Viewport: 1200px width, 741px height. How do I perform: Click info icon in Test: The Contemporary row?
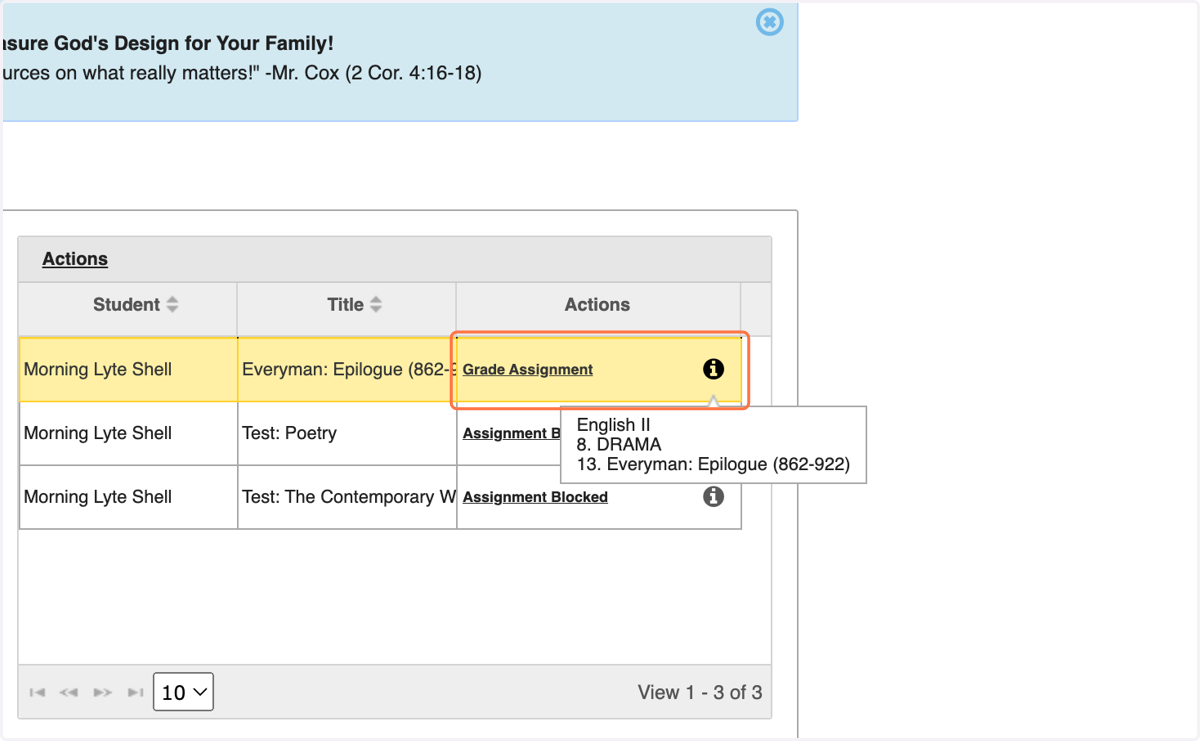coord(713,497)
